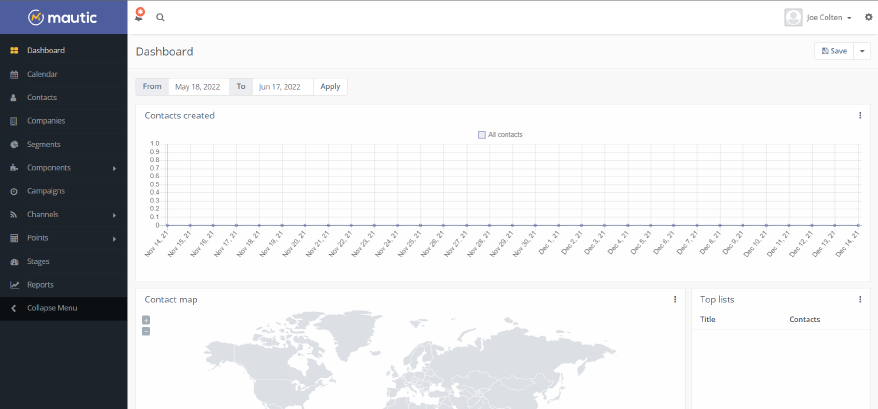Open search with the magnifier icon
878x409 pixels.
pyautogui.click(x=160, y=17)
